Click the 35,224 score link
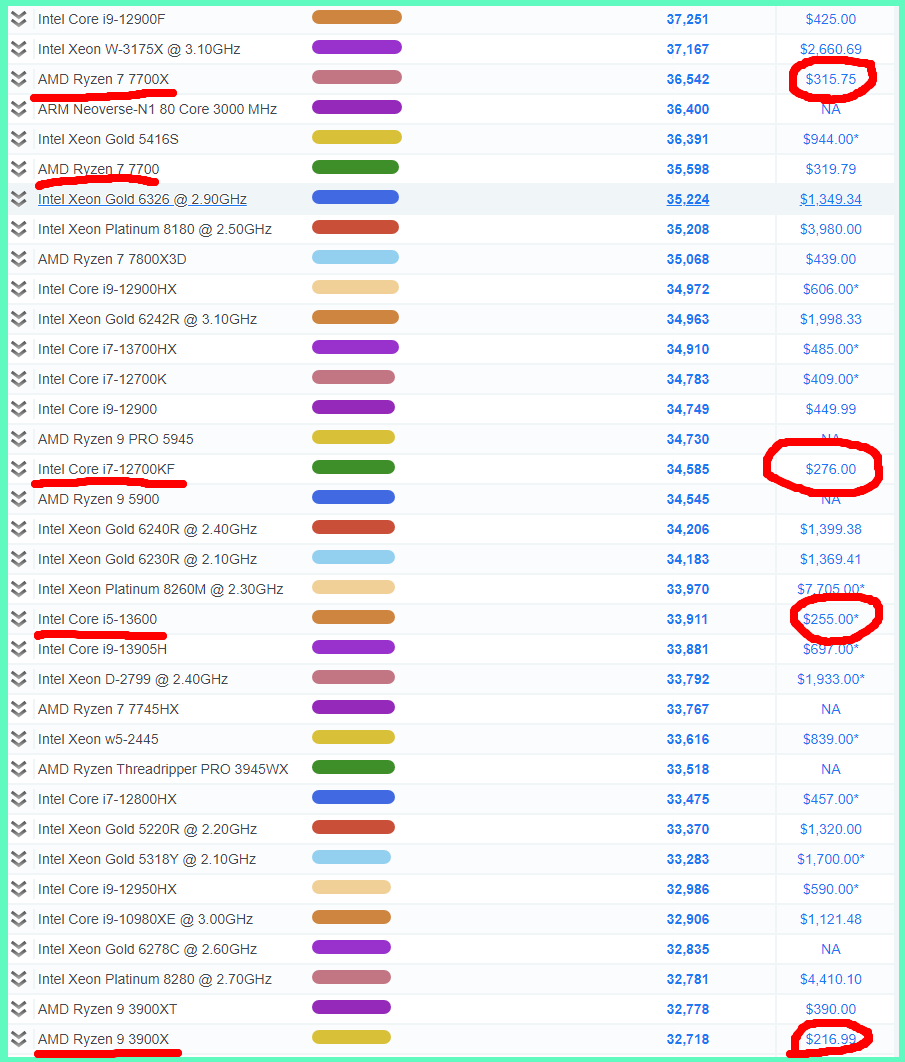The height and width of the screenshot is (1062, 905). (x=688, y=199)
